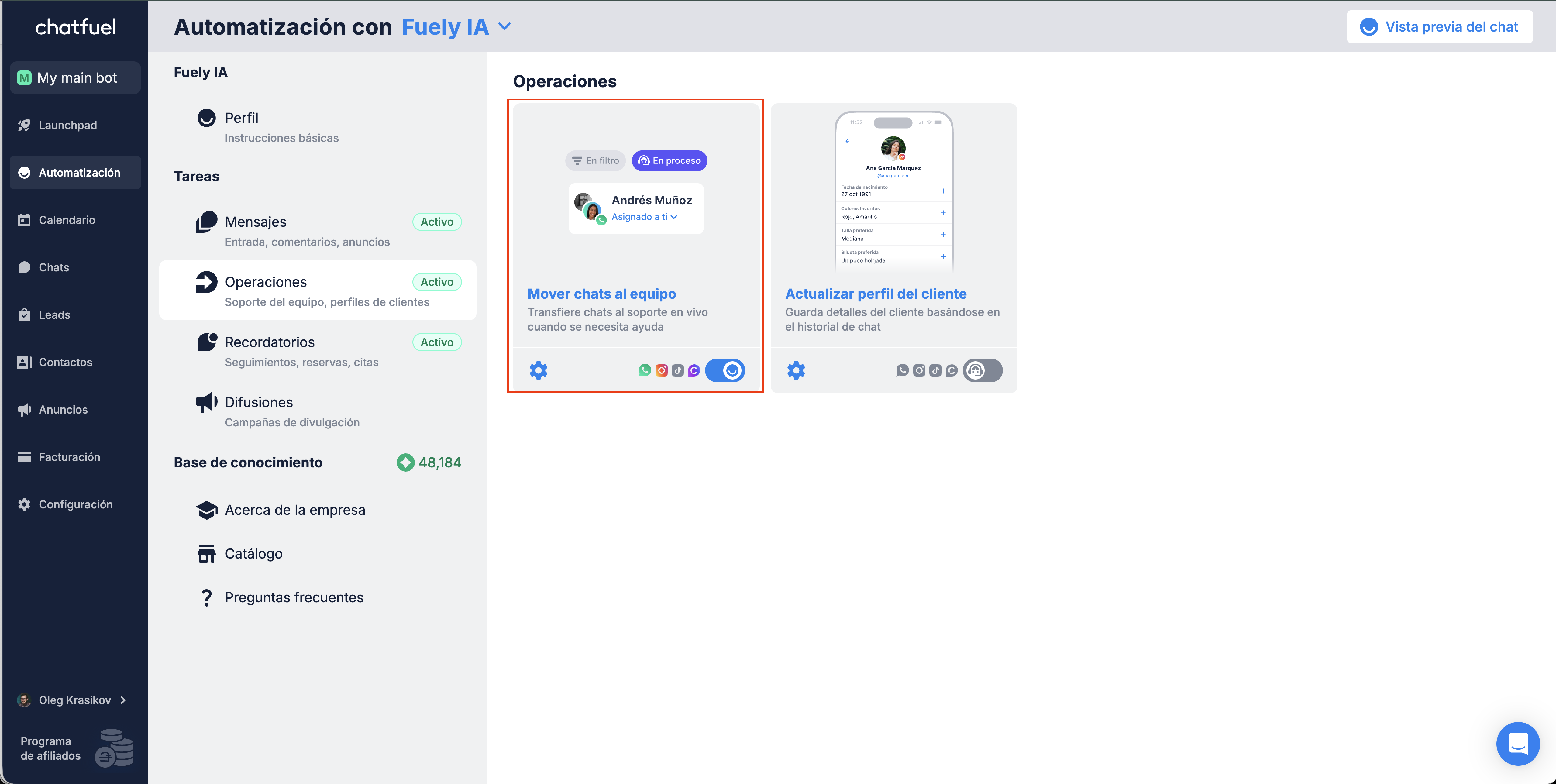Enable the Actualizar perfil del cliente toggle
Viewport: 1556px width, 784px height.
tap(983, 370)
